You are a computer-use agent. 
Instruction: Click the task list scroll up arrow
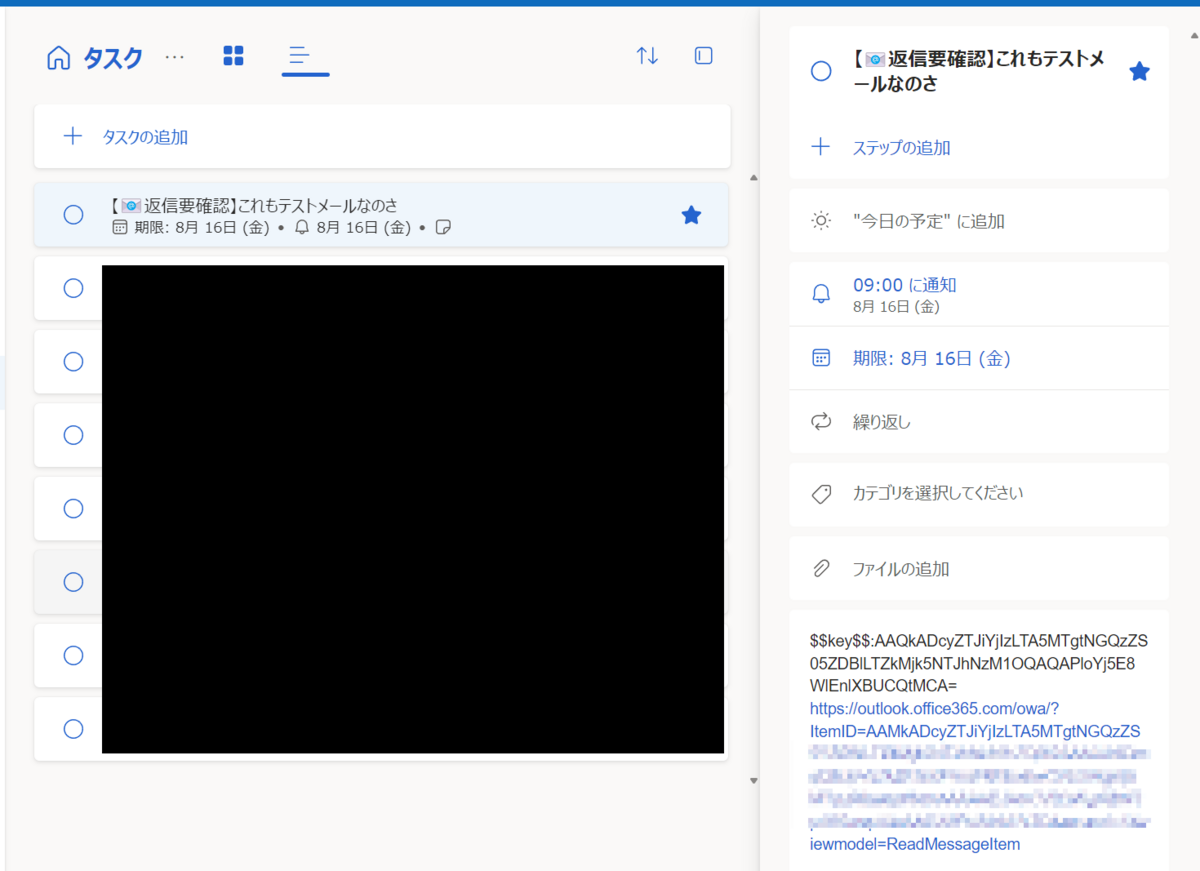[754, 178]
